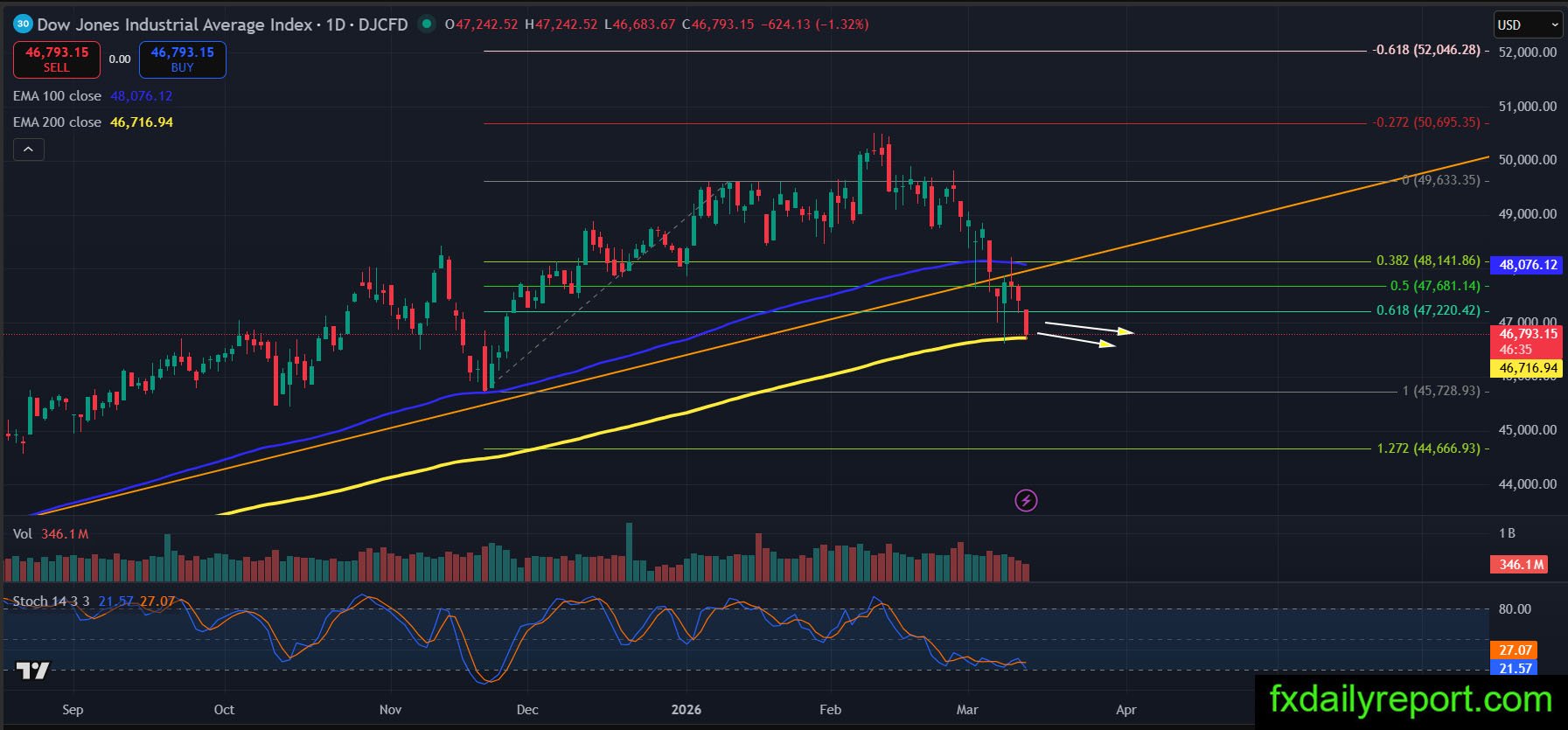Click the 44,000.00 price axis level

click(1528, 484)
